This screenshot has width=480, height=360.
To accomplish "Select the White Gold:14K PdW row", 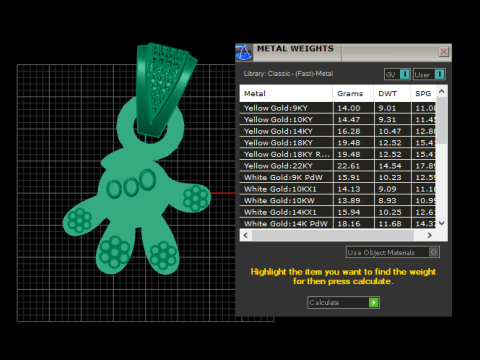I will [x=338, y=223].
